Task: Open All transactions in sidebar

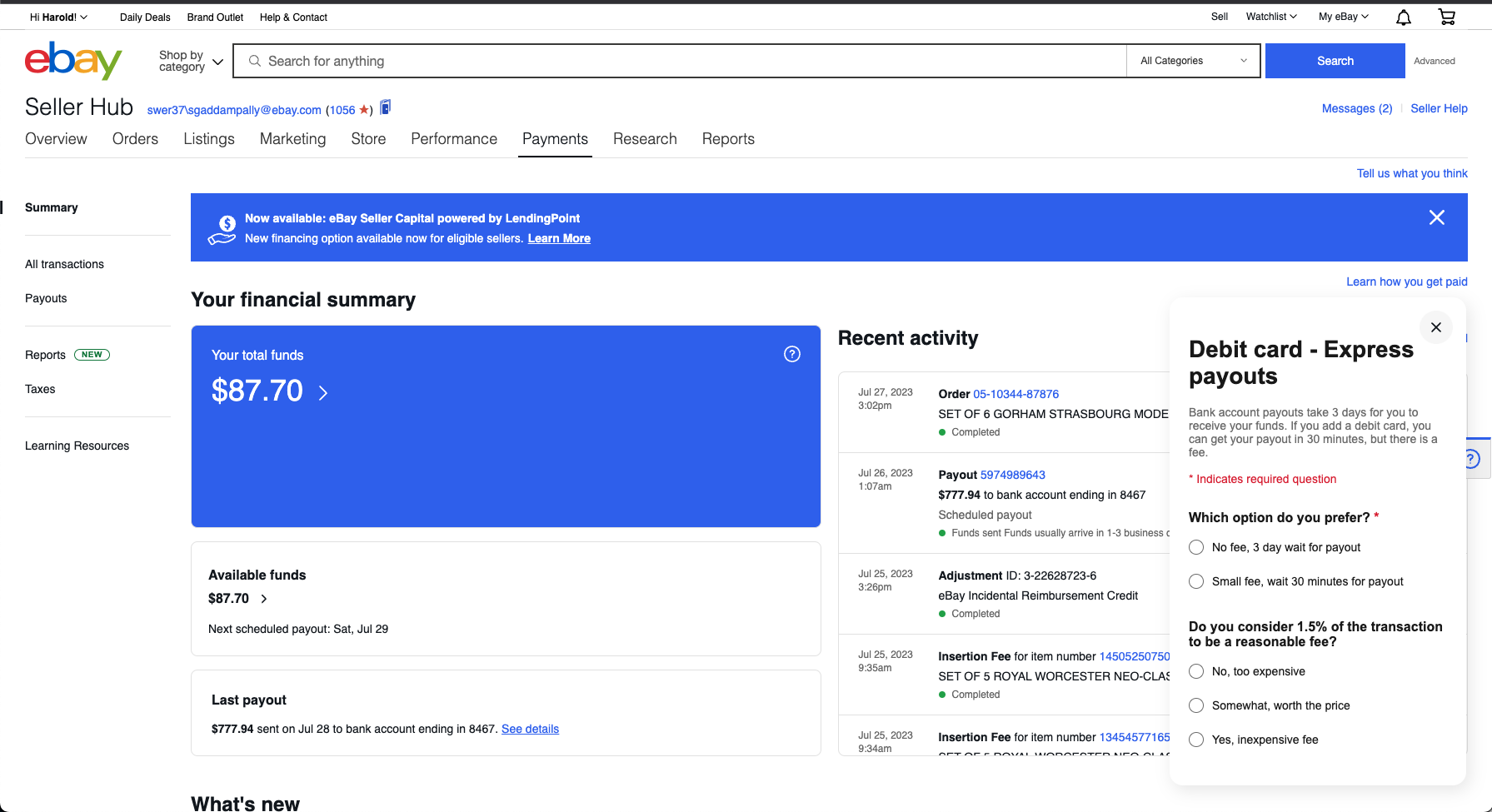Action: pyautogui.click(x=64, y=264)
